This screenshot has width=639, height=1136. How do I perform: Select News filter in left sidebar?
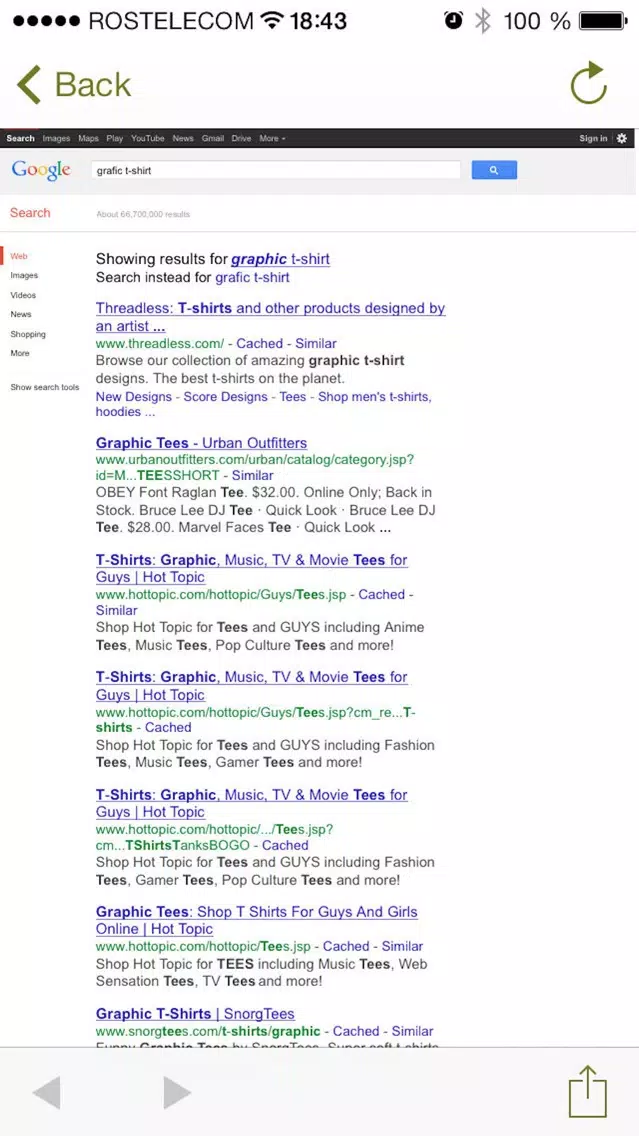[21, 314]
